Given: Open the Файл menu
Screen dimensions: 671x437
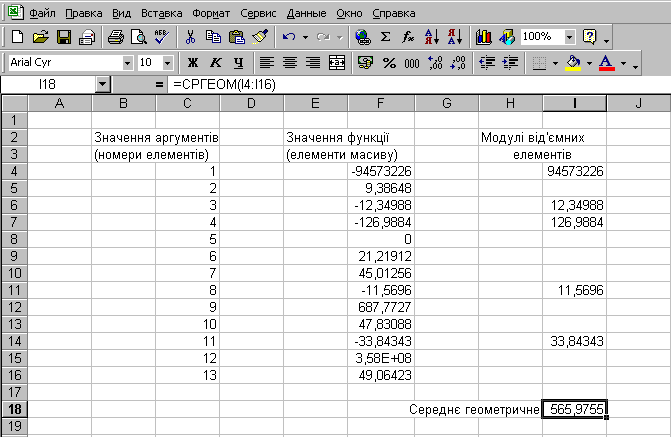Looking at the screenshot, I should pos(42,13).
